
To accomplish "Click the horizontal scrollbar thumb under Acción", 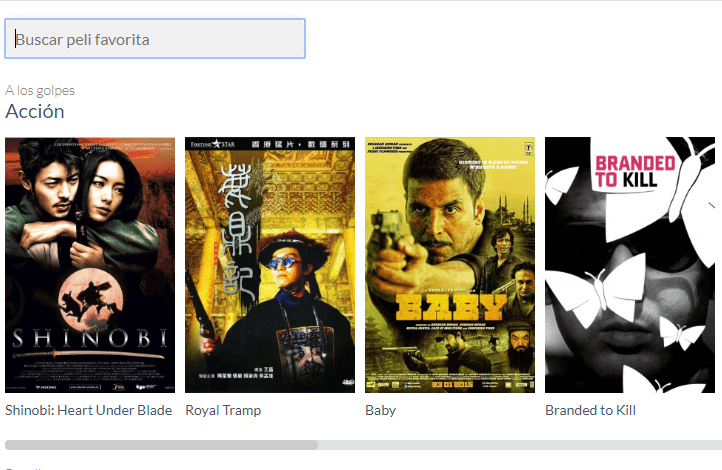I will [161, 445].
